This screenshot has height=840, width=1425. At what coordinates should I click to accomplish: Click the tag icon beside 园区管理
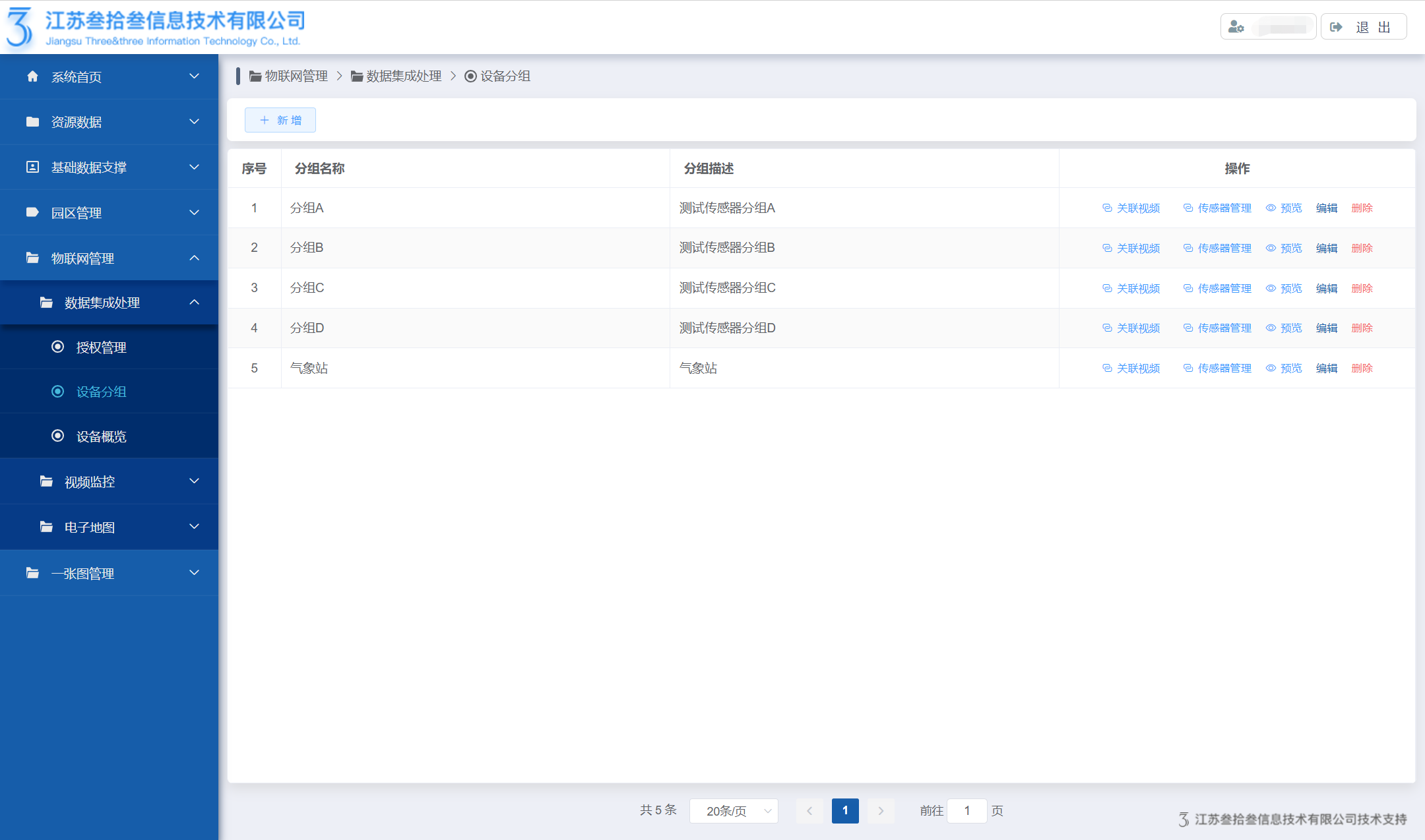coord(32,212)
